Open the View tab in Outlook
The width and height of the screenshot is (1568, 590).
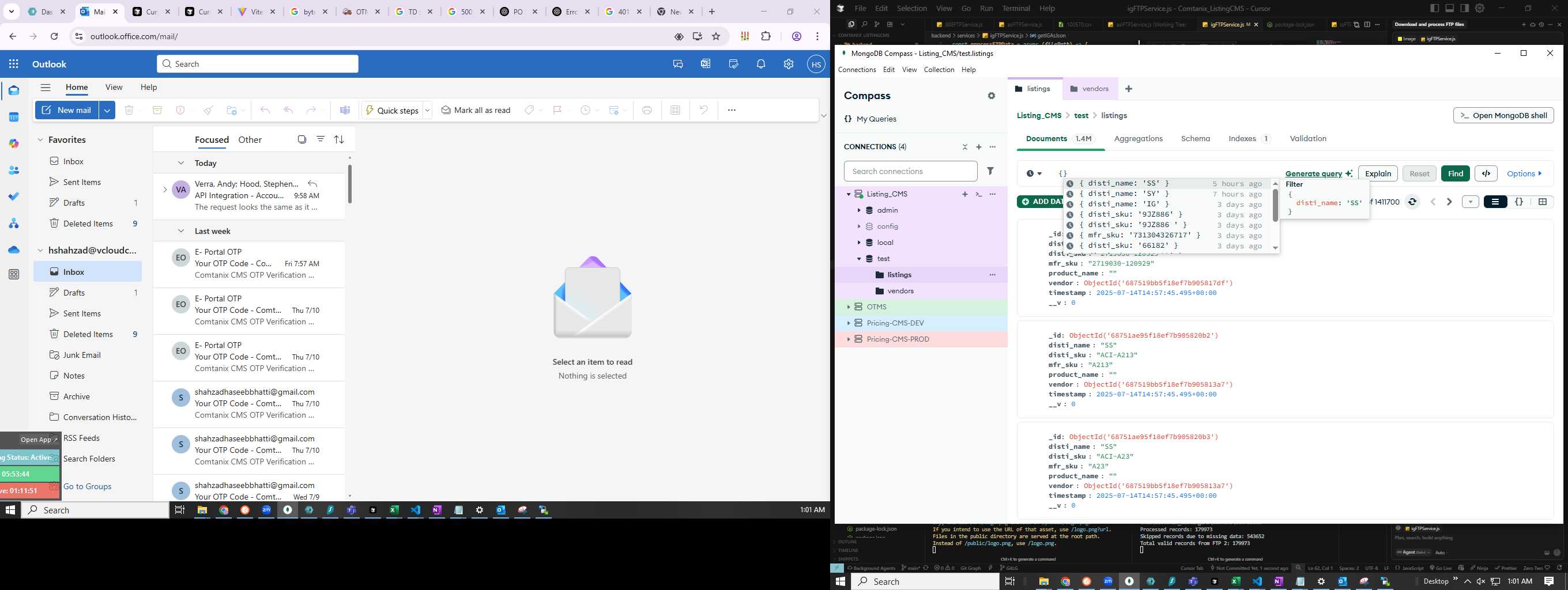click(x=114, y=88)
